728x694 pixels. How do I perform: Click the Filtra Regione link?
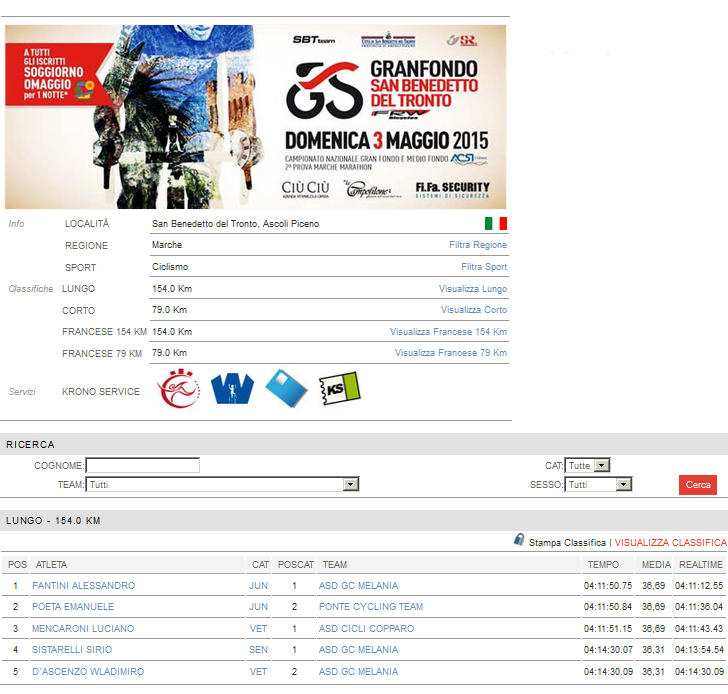(478, 245)
